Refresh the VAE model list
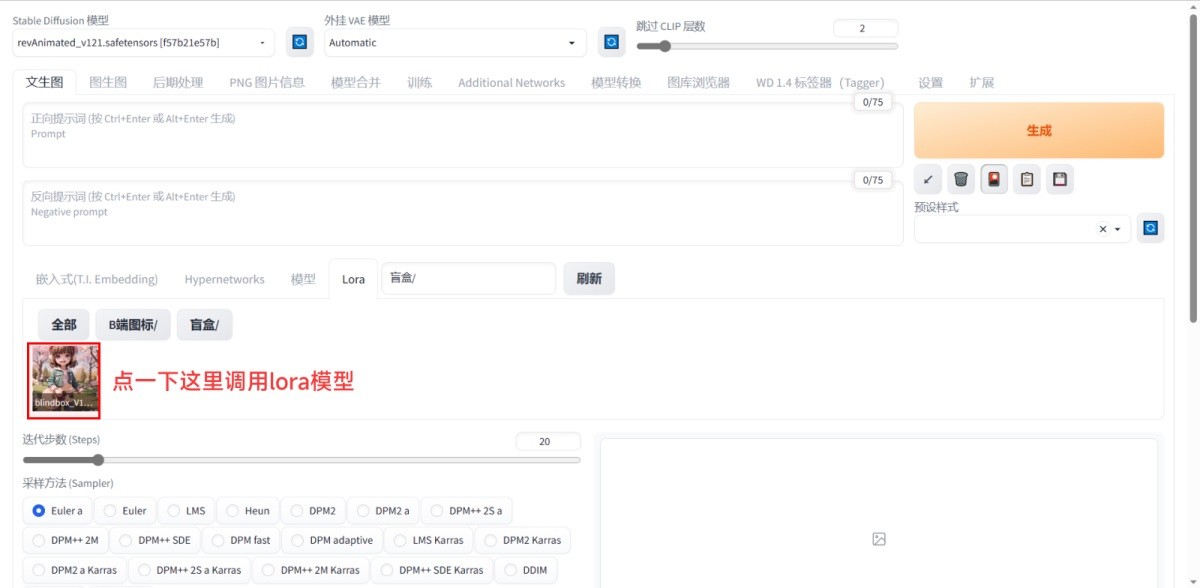 610,41
